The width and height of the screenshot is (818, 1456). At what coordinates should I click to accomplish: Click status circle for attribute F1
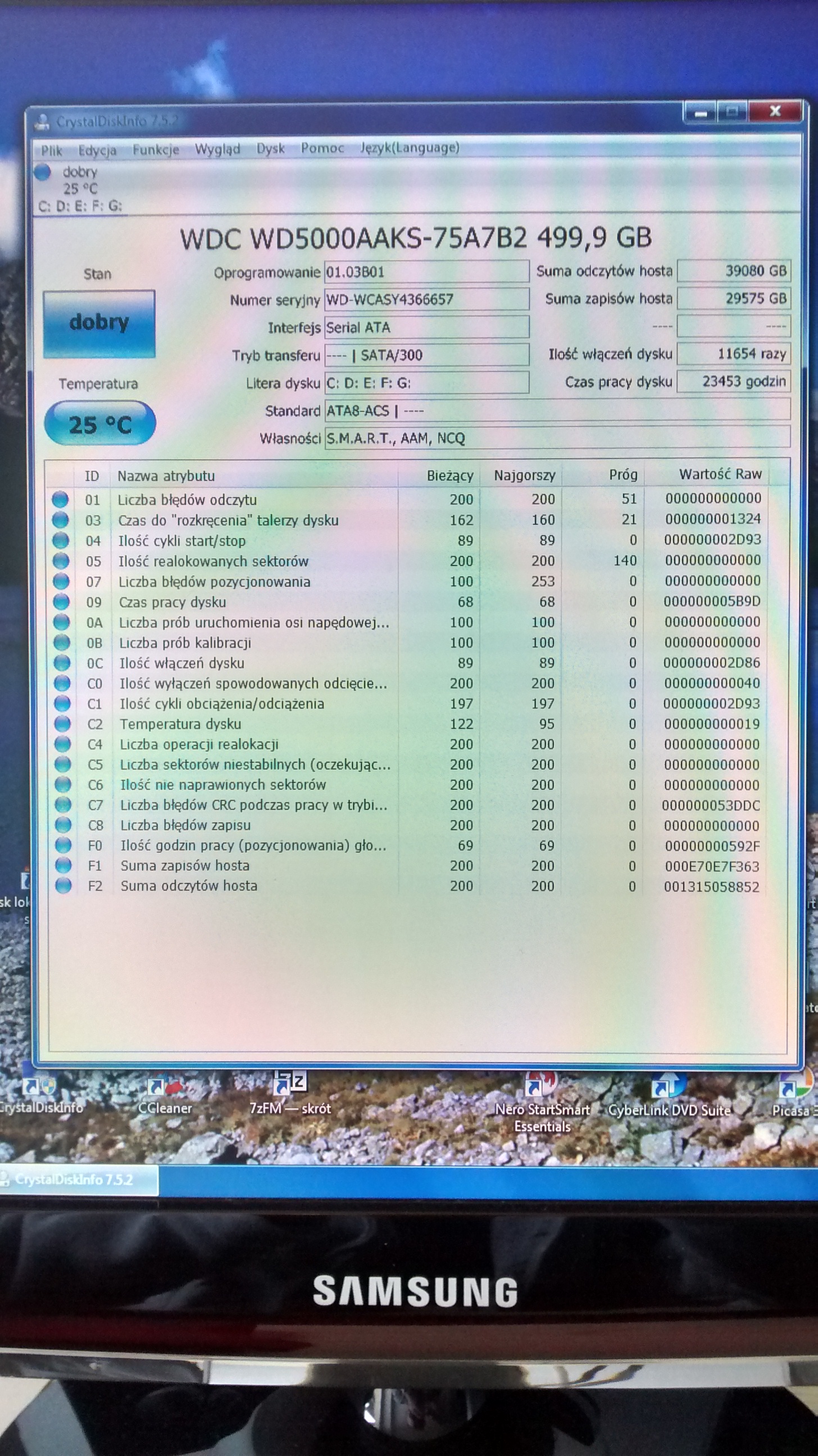(63, 866)
